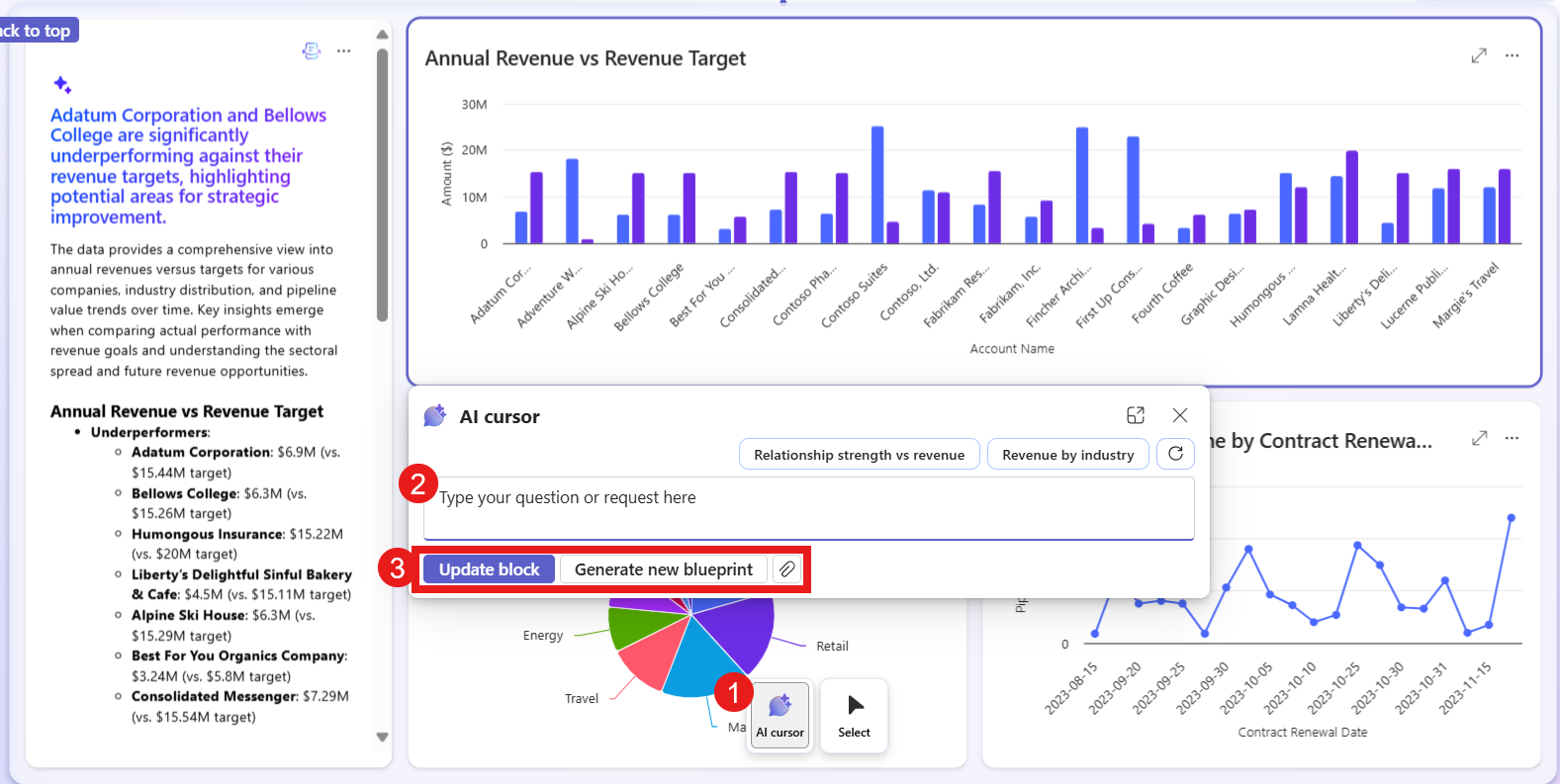Image resolution: width=1560 pixels, height=784 pixels.
Task: Open the summary panel copilot icon
Action: click(312, 50)
